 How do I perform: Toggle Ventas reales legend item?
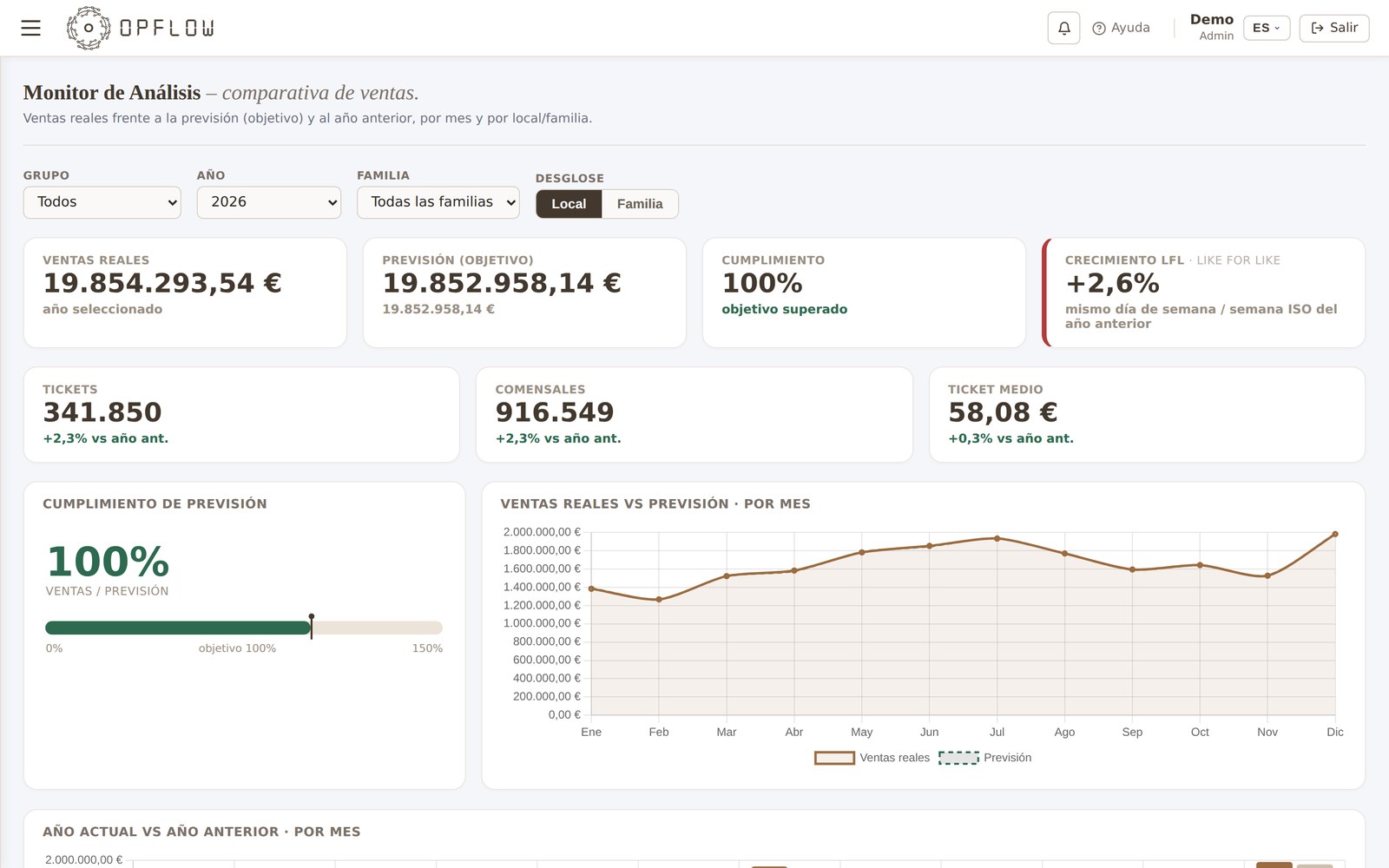click(872, 758)
